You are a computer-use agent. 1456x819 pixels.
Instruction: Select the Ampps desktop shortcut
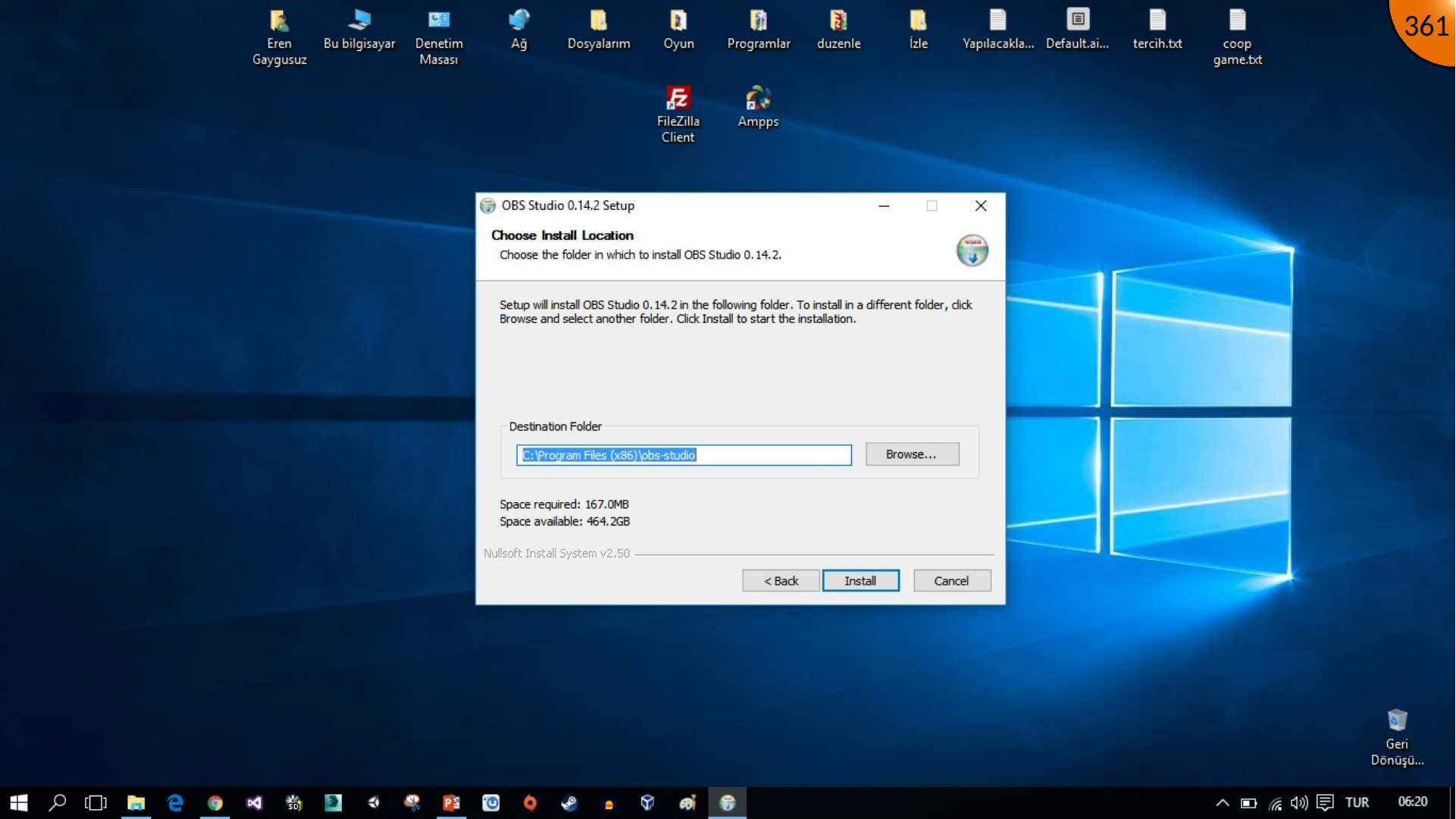pyautogui.click(x=758, y=108)
